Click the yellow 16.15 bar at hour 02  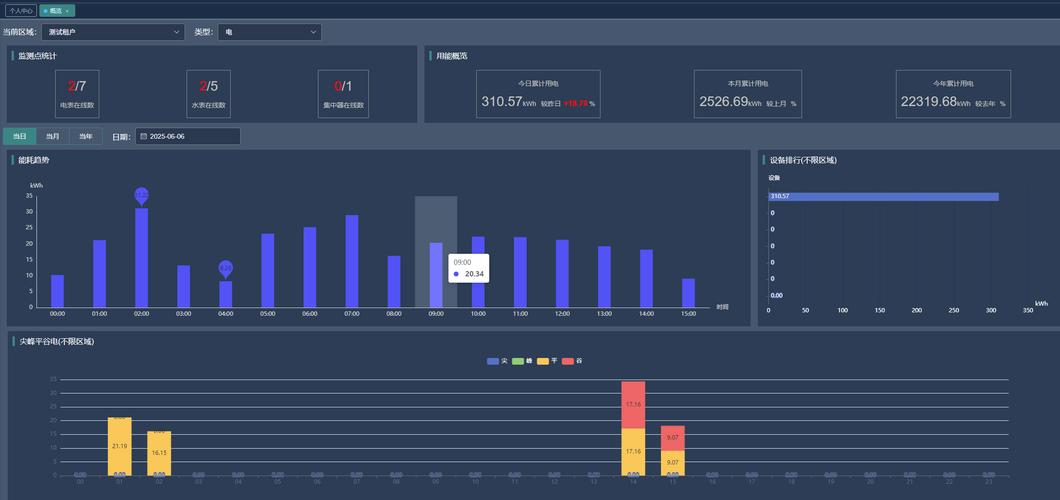[159, 453]
